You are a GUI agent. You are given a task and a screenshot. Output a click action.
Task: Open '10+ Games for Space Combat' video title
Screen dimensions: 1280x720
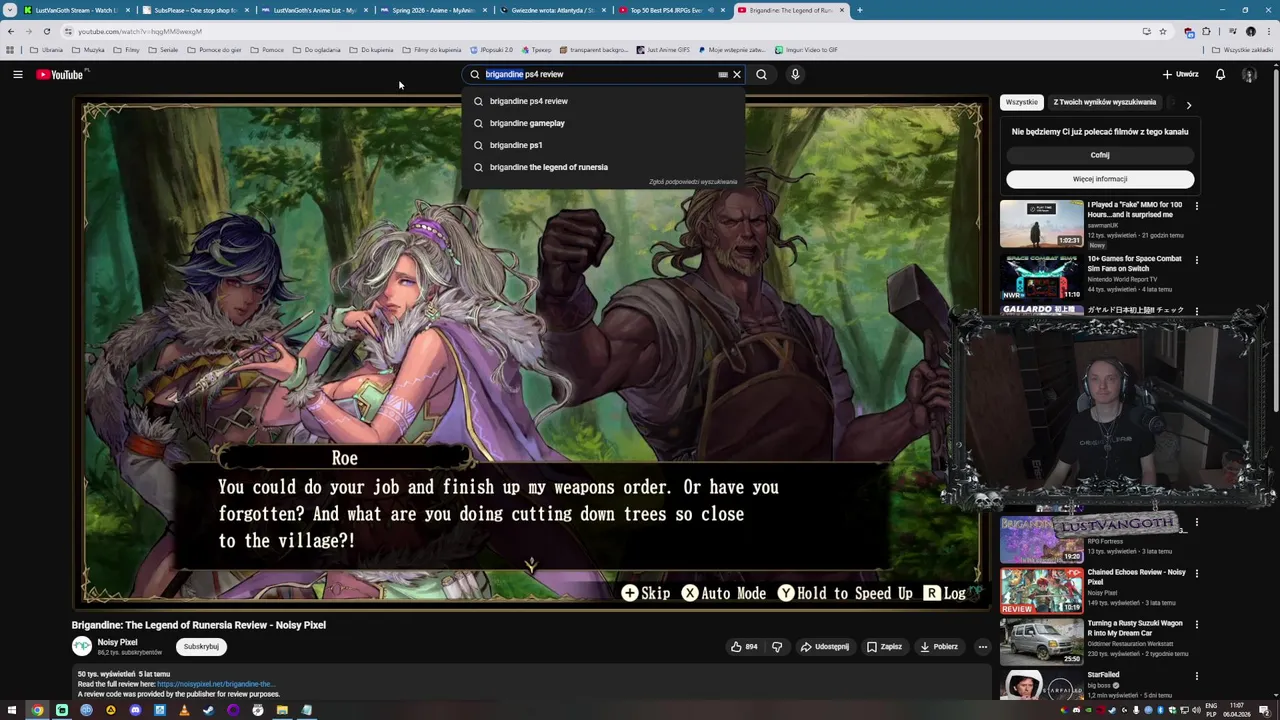[x=1134, y=263]
